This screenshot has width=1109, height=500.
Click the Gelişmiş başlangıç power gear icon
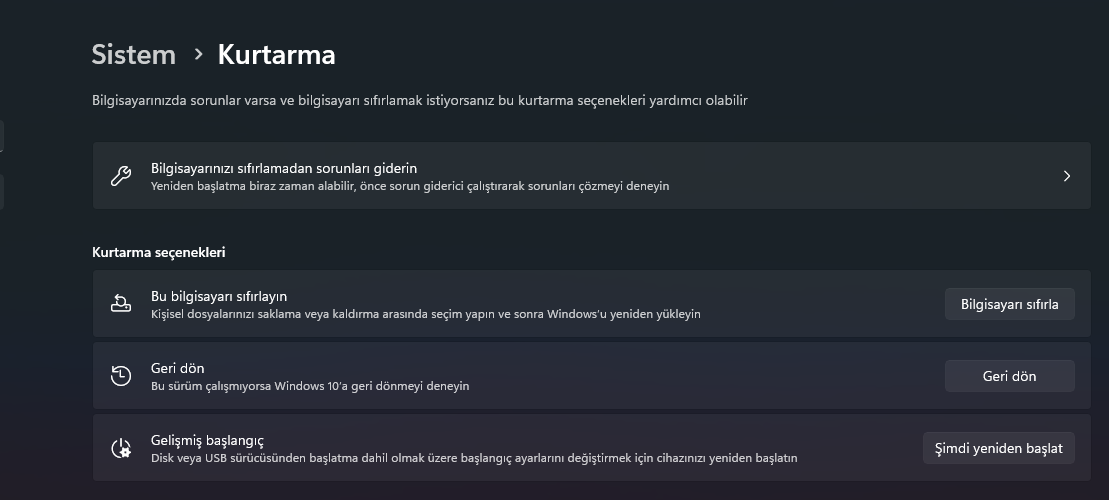tap(121, 448)
